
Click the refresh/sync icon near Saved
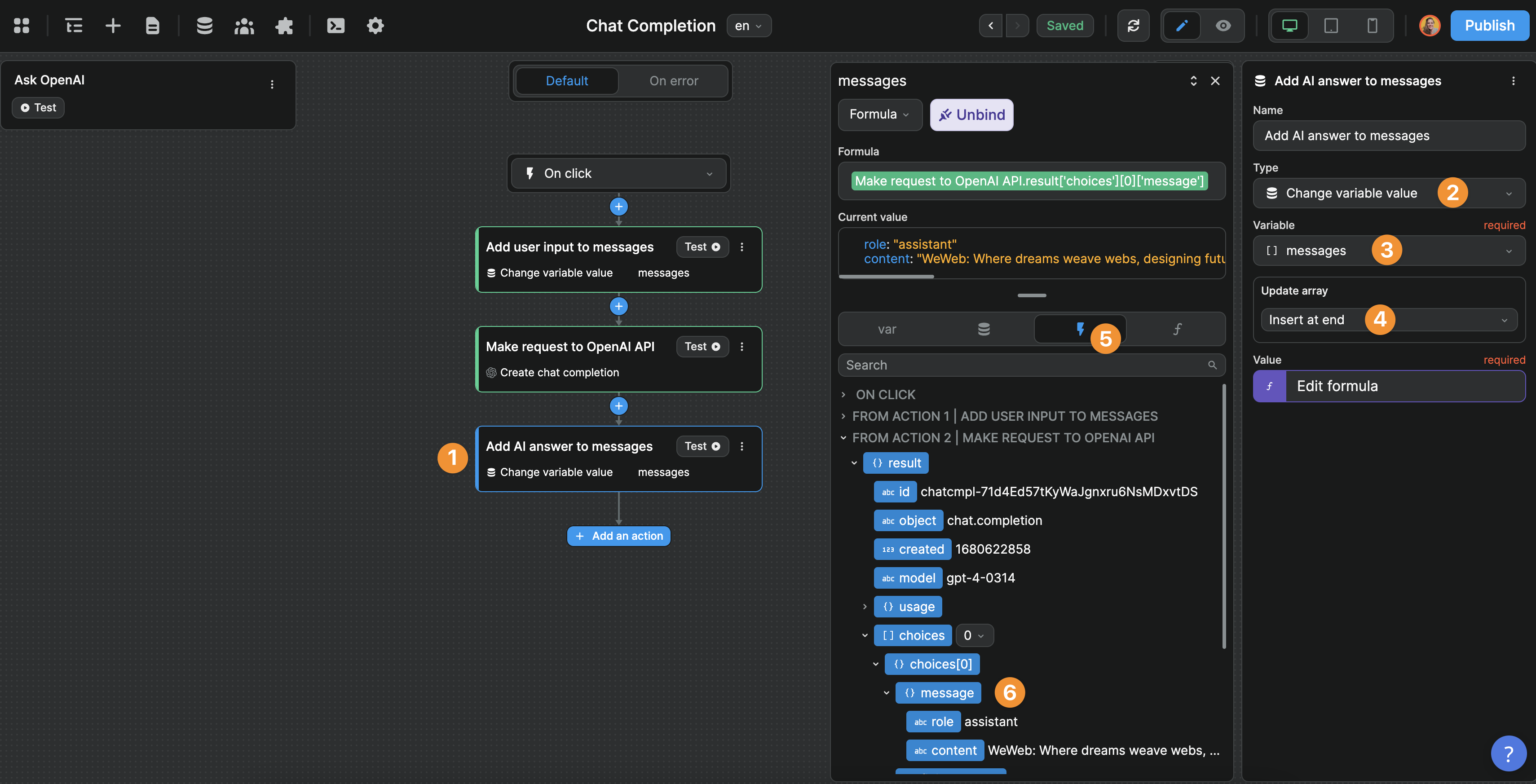1134,26
